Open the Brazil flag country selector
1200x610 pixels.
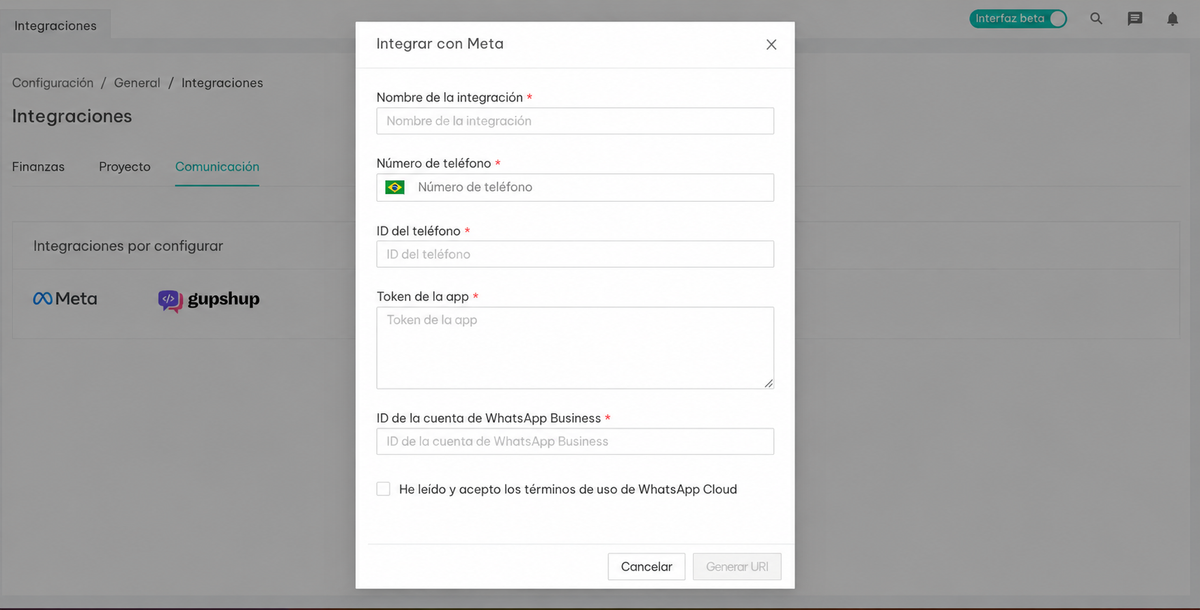point(395,187)
